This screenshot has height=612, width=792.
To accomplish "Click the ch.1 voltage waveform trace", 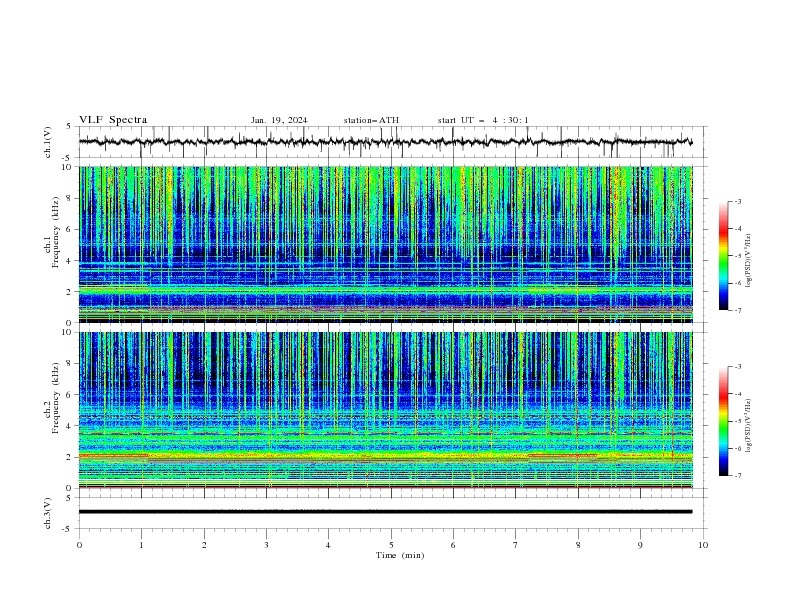I will 385,142.
